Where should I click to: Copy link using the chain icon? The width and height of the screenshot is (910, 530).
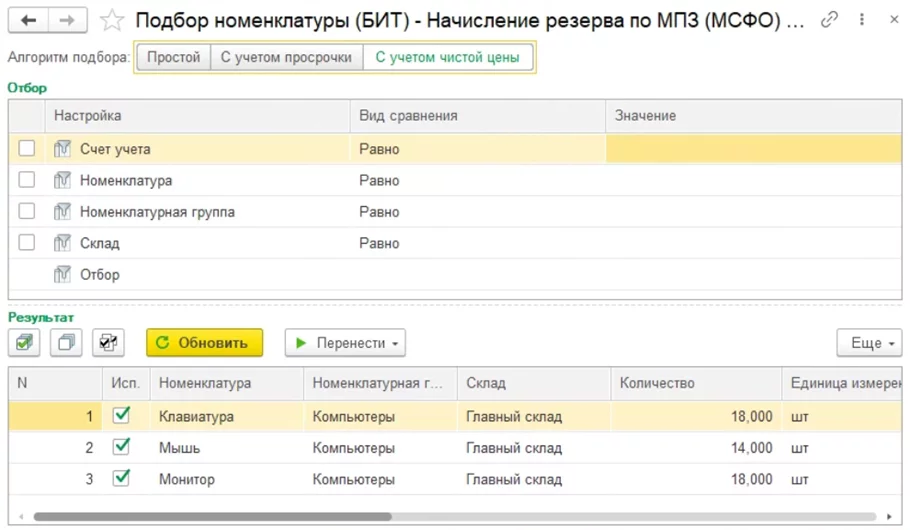pos(829,19)
